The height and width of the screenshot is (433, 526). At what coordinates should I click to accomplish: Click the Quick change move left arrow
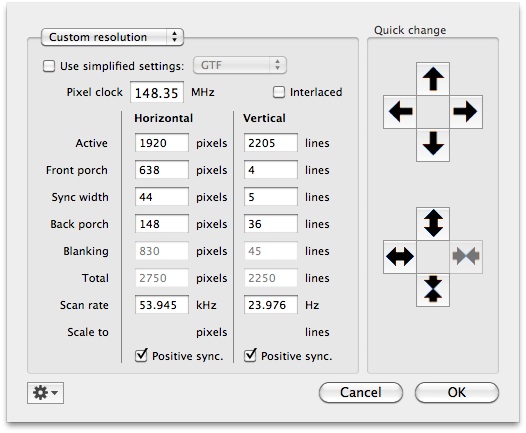pos(400,112)
